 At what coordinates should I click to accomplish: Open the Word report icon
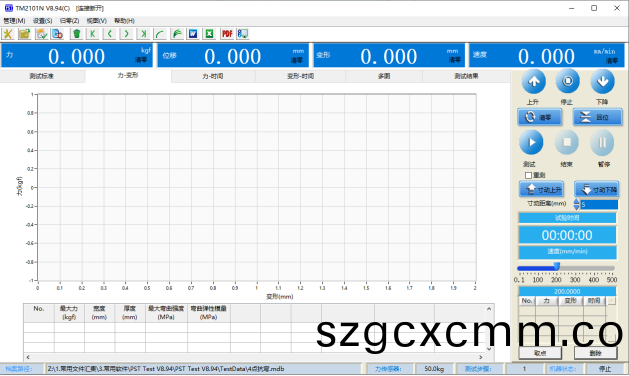[193, 34]
